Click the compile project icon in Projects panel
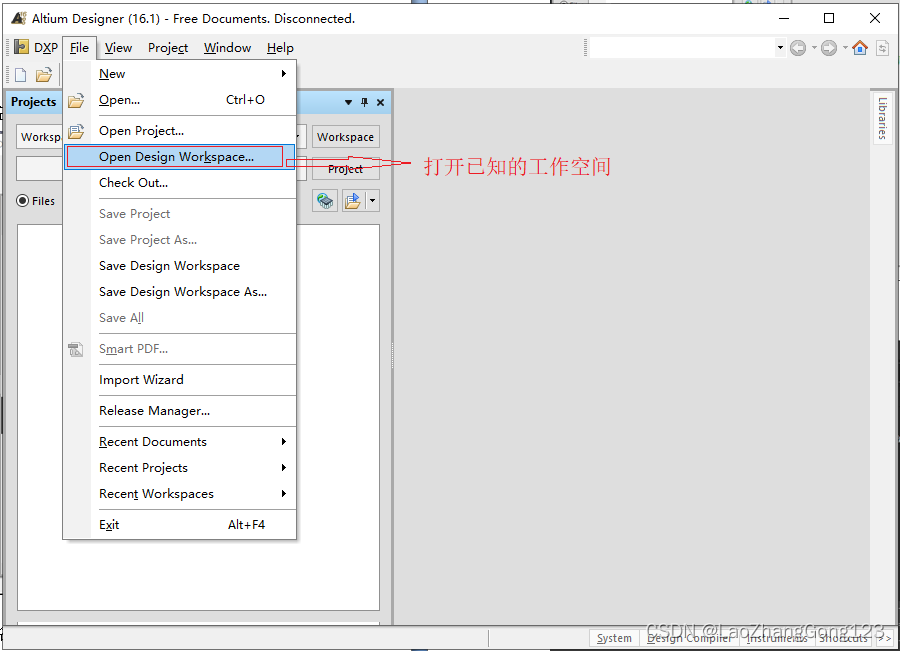Viewport: 900px width, 651px height. [x=325, y=201]
